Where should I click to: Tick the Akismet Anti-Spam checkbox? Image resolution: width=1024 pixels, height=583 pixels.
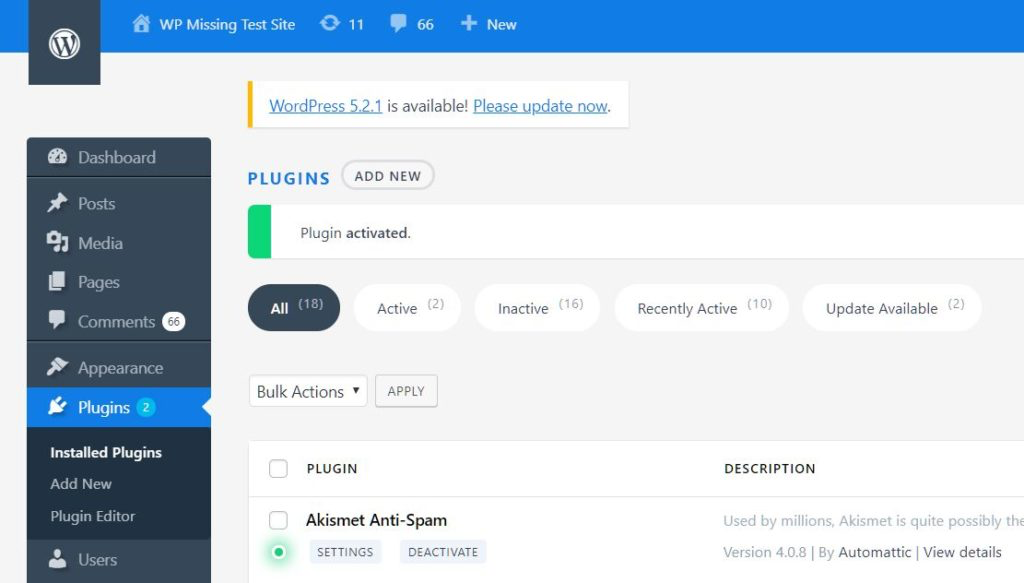coord(278,520)
